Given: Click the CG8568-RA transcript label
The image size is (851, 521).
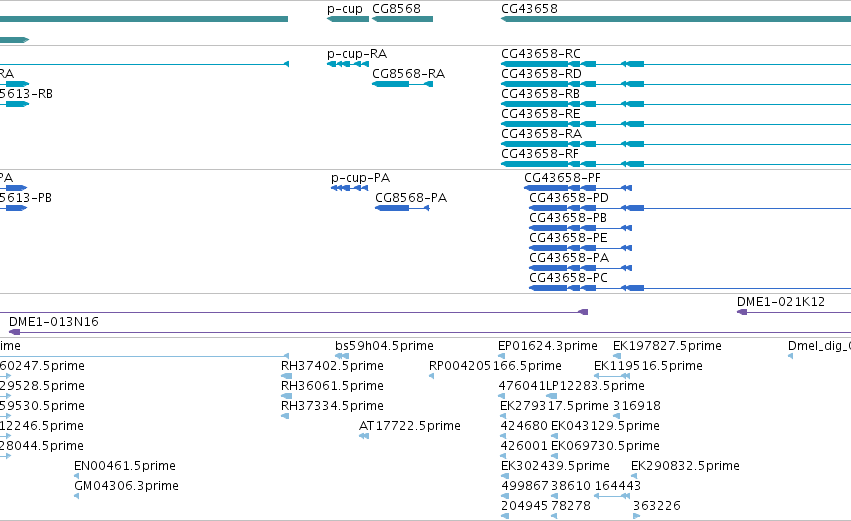Looking at the screenshot, I should (408, 74).
